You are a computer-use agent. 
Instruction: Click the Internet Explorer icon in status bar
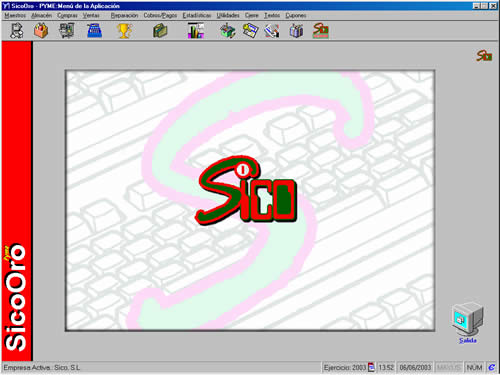tap(491, 367)
